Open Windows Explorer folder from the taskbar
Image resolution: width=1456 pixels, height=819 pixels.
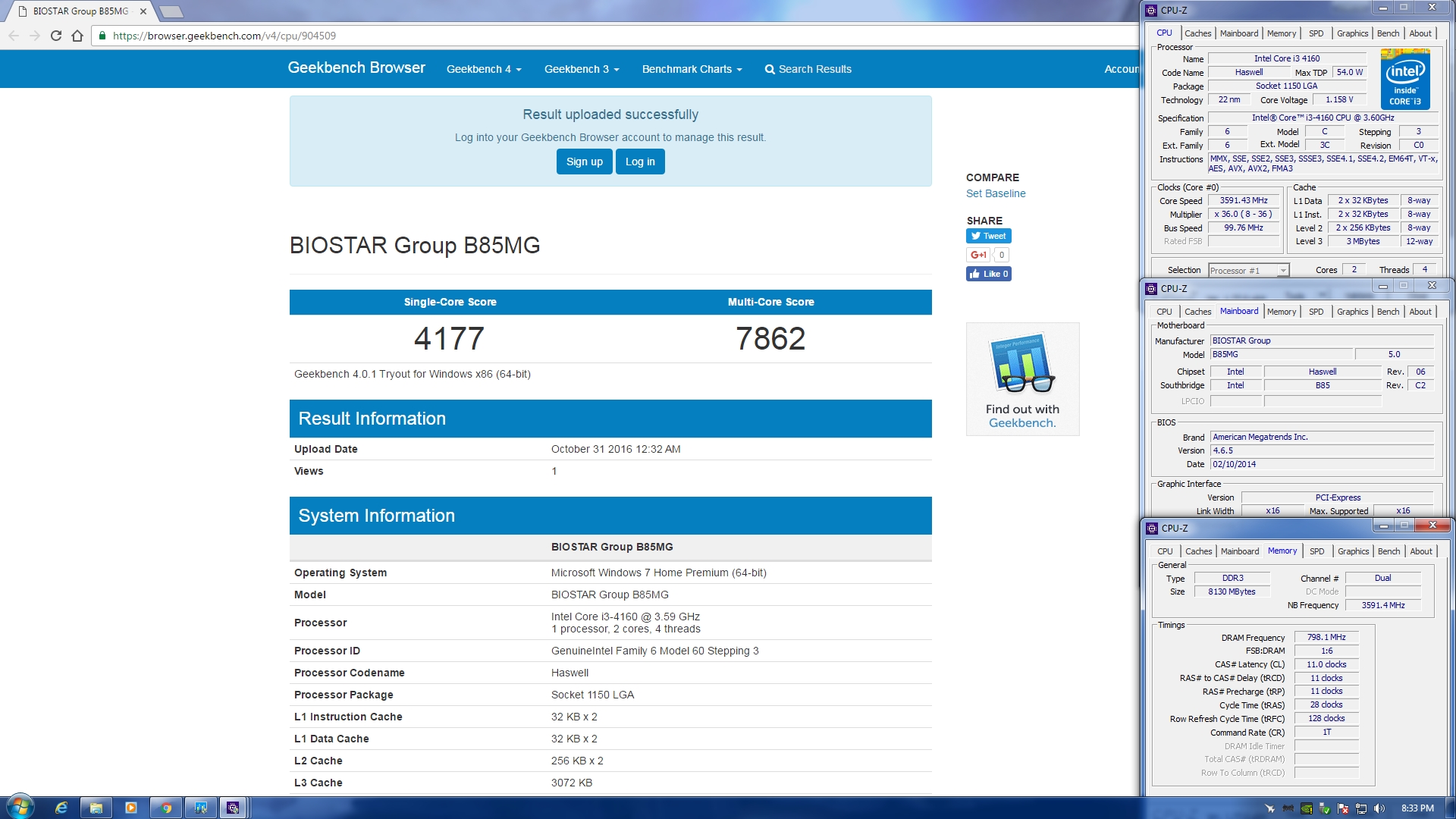pyautogui.click(x=96, y=808)
